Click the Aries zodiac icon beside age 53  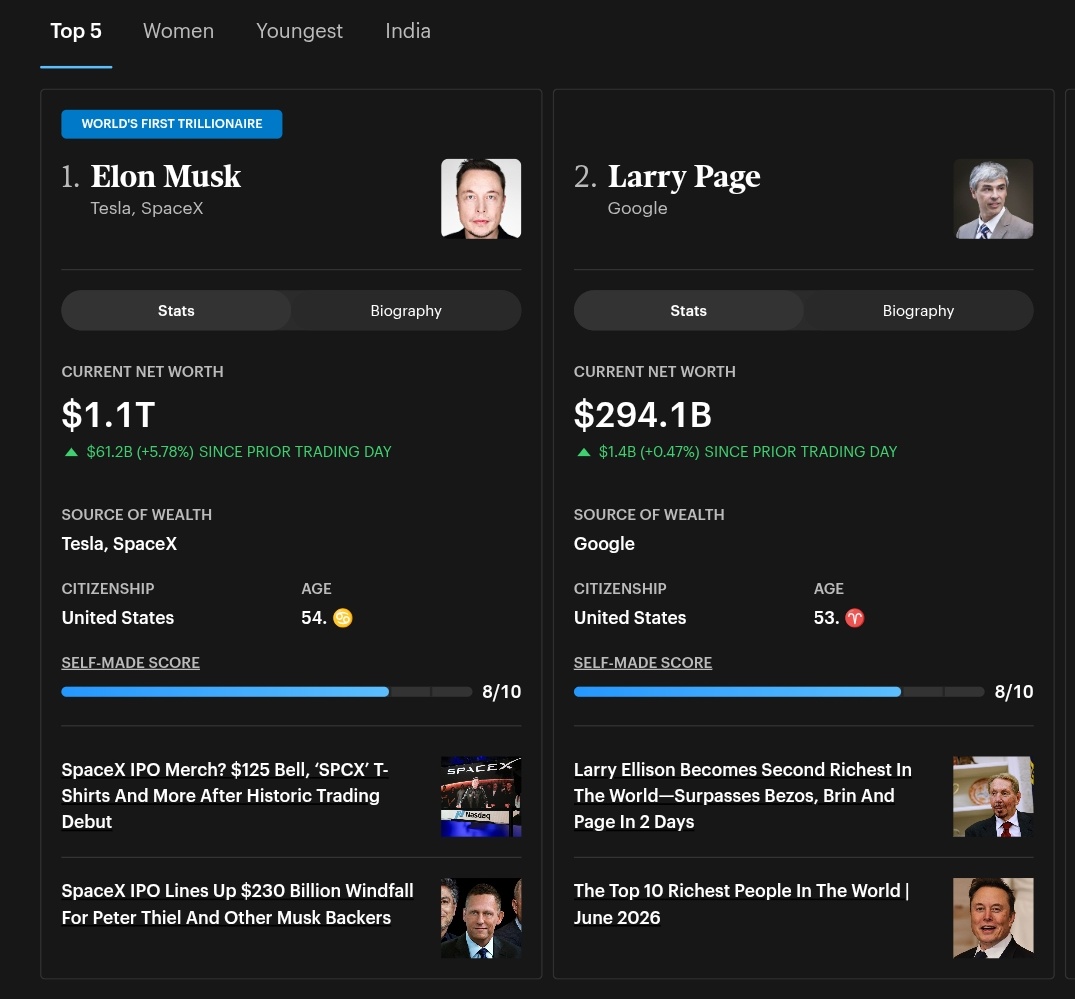pos(855,618)
